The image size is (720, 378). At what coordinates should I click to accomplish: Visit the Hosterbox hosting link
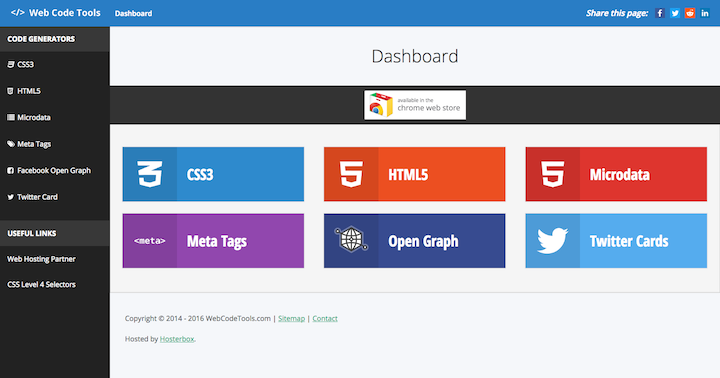pyautogui.click(x=177, y=339)
